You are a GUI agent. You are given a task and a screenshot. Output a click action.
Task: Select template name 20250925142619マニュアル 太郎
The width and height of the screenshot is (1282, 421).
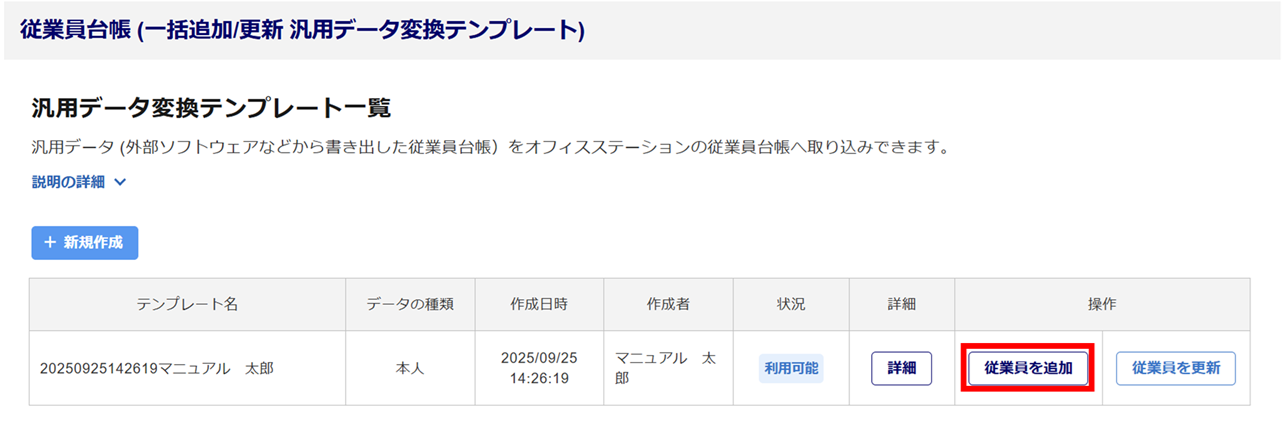click(x=157, y=368)
